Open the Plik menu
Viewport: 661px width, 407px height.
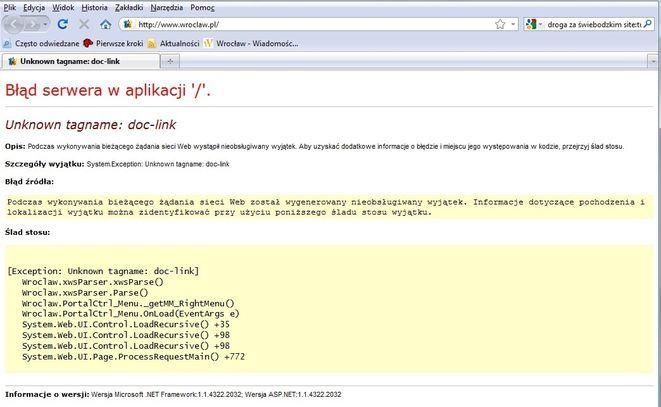point(10,7)
